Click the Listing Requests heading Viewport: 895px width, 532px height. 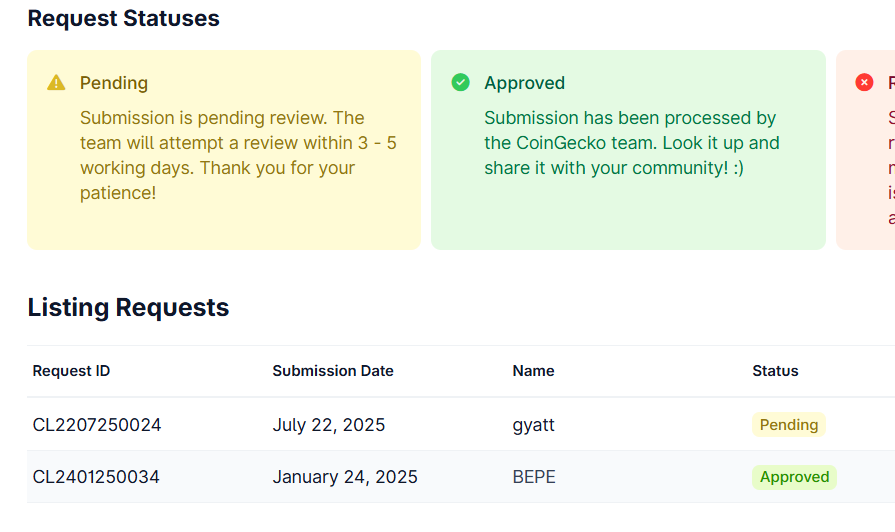click(x=128, y=308)
